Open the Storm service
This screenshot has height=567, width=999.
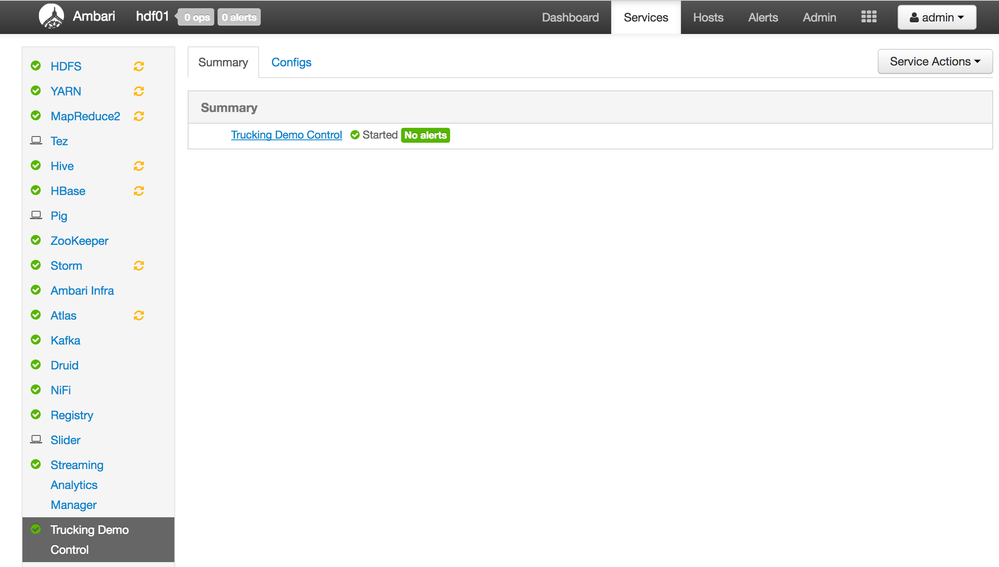tap(66, 266)
